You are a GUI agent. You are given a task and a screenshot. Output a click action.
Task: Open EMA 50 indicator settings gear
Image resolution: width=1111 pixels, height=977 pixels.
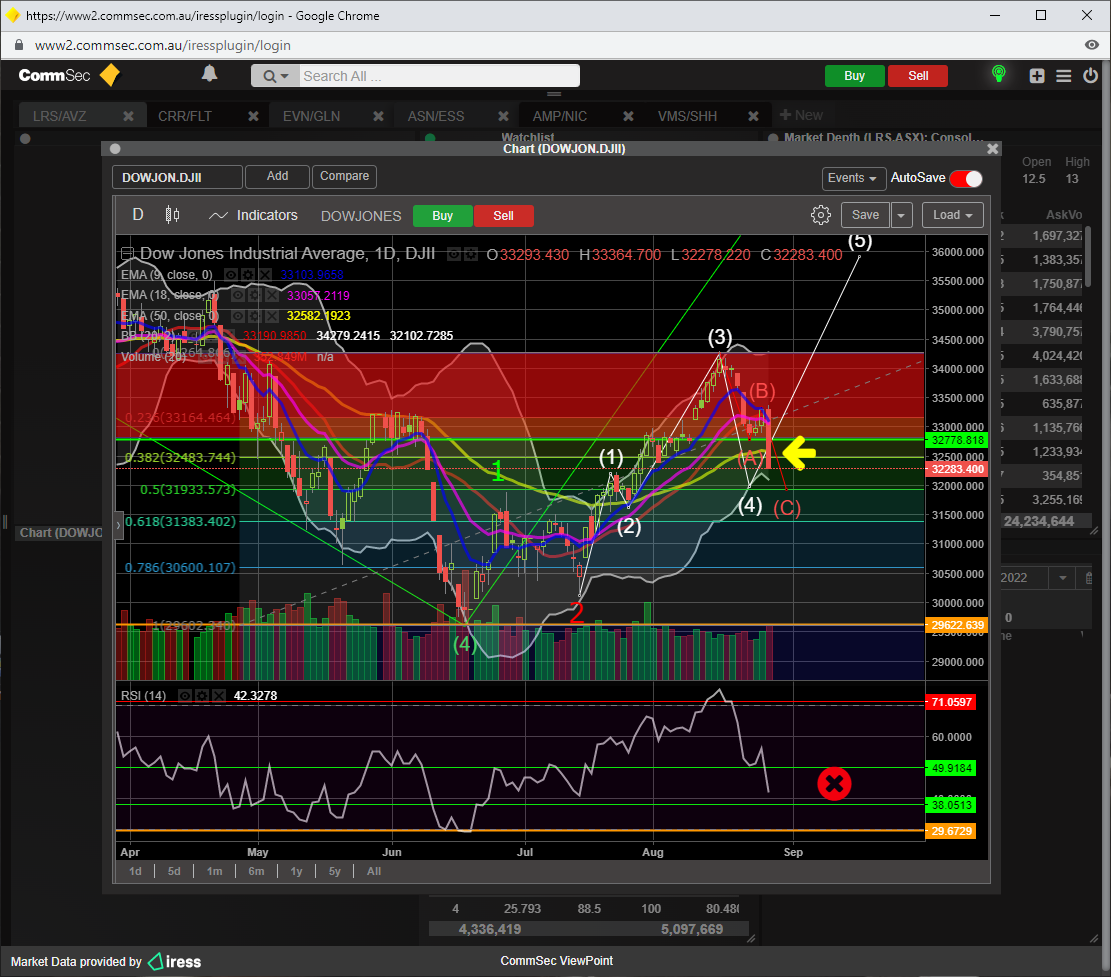255,316
